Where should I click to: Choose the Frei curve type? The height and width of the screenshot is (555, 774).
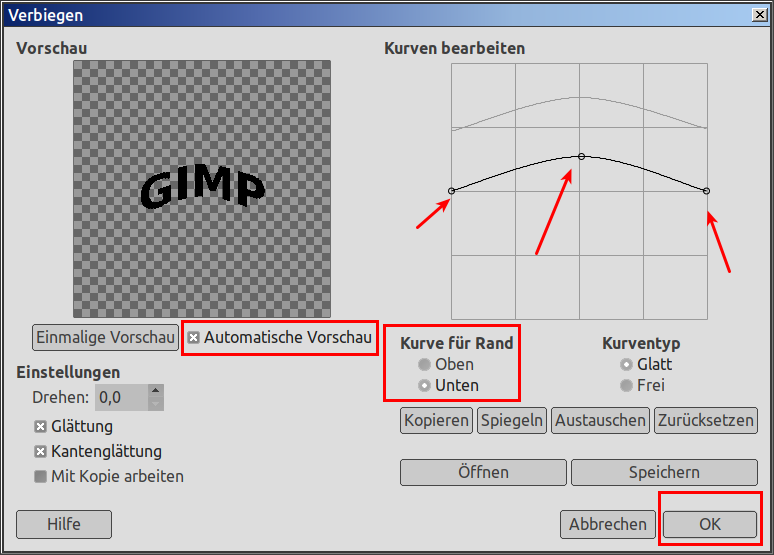(x=626, y=386)
